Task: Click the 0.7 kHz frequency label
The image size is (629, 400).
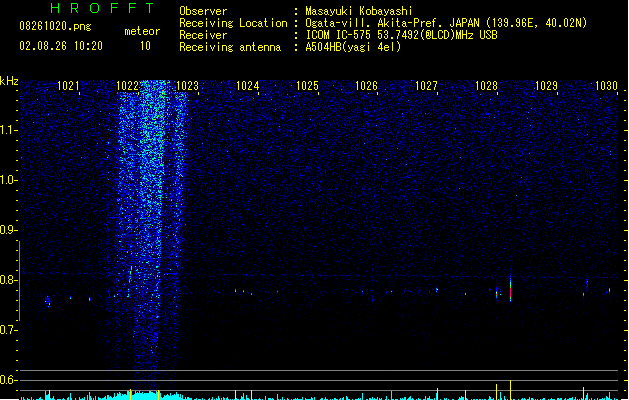Action: pyautogui.click(x=8, y=330)
